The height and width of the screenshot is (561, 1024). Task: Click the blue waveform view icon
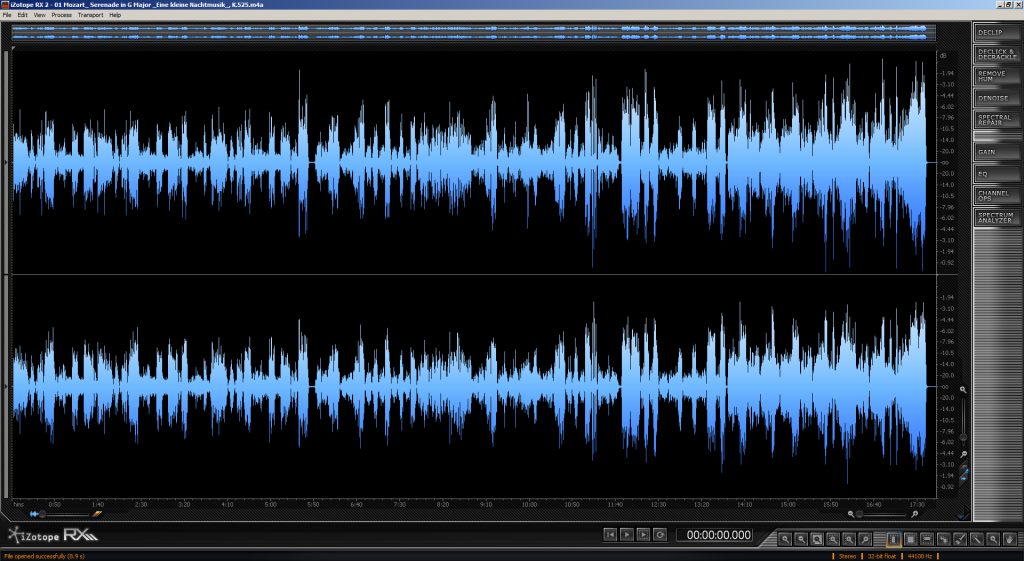click(34, 514)
